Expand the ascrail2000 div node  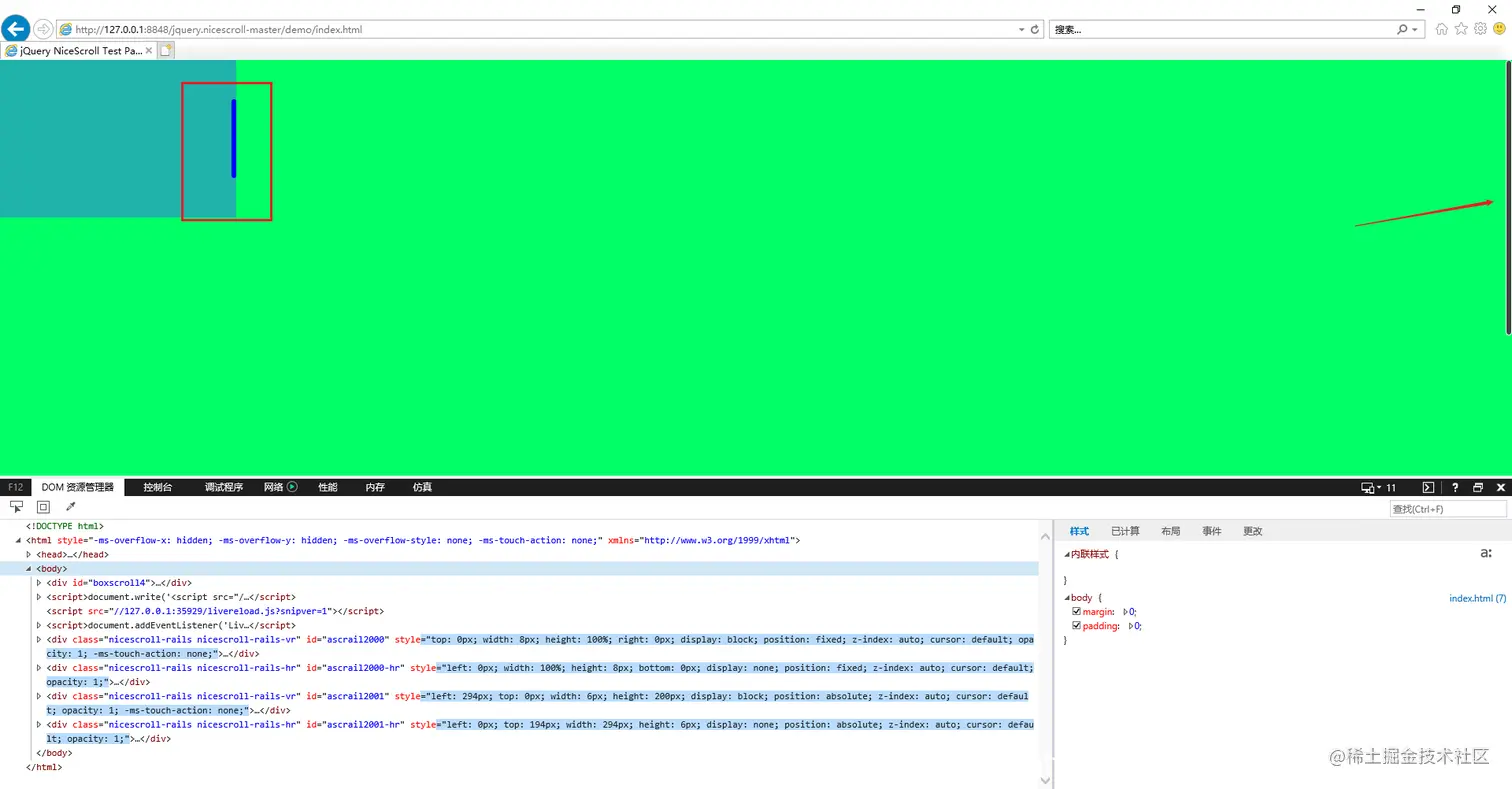pos(39,639)
